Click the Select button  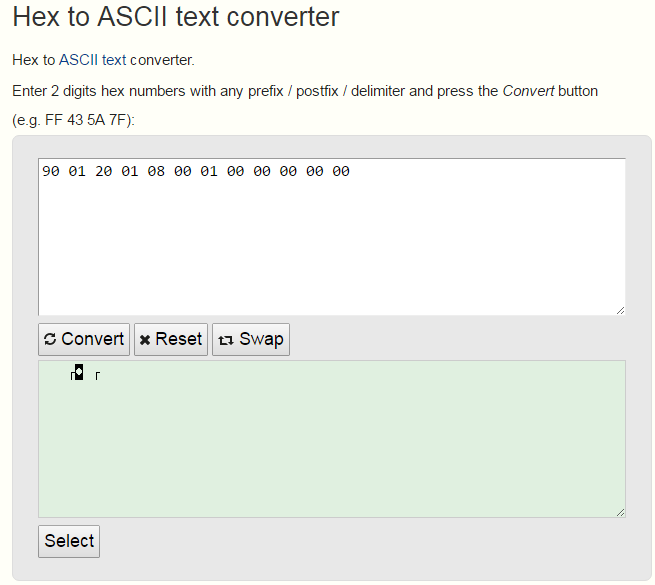69,541
